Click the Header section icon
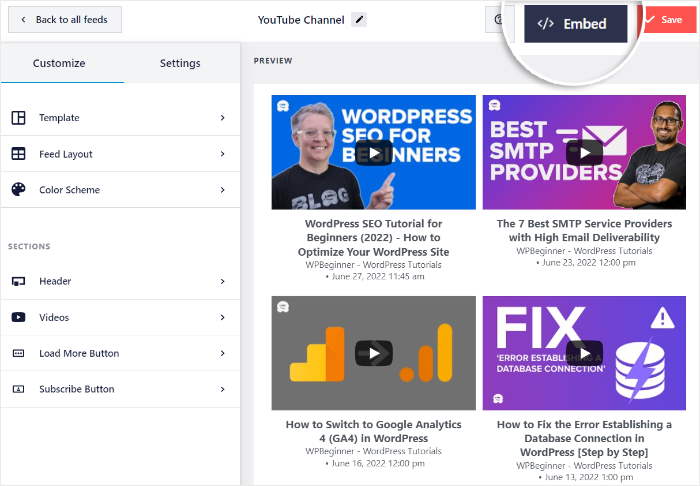Image resolution: width=700 pixels, height=486 pixels. tap(18, 282)
